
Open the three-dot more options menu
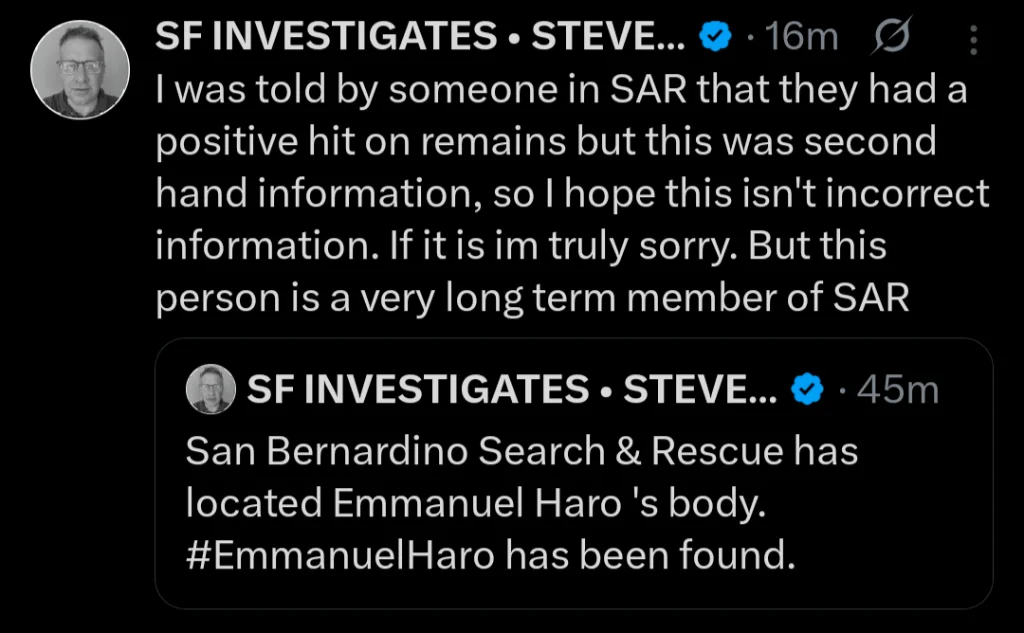[975, 39]
